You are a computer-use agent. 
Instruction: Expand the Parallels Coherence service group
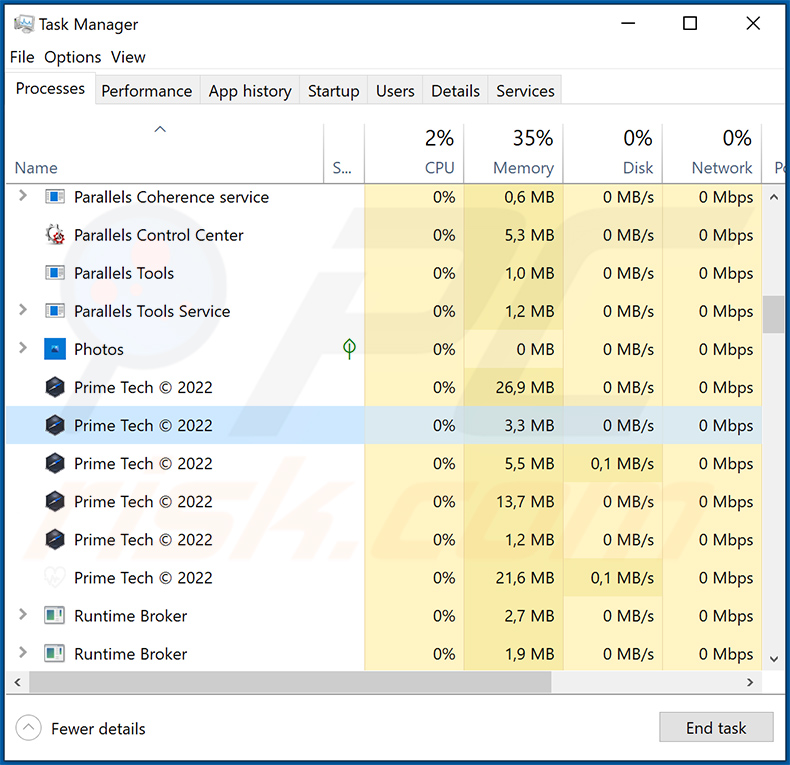pyautogui.click(x=23, y=197)
